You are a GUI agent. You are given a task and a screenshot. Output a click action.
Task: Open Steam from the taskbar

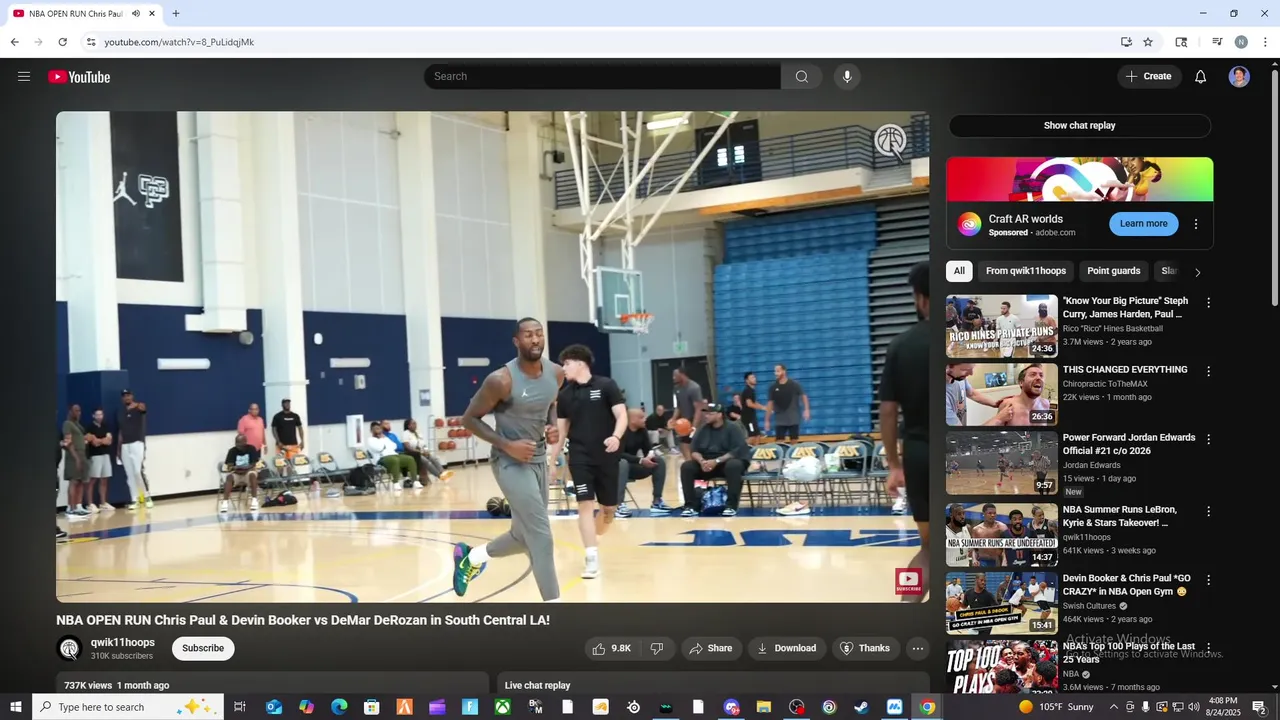861,707
